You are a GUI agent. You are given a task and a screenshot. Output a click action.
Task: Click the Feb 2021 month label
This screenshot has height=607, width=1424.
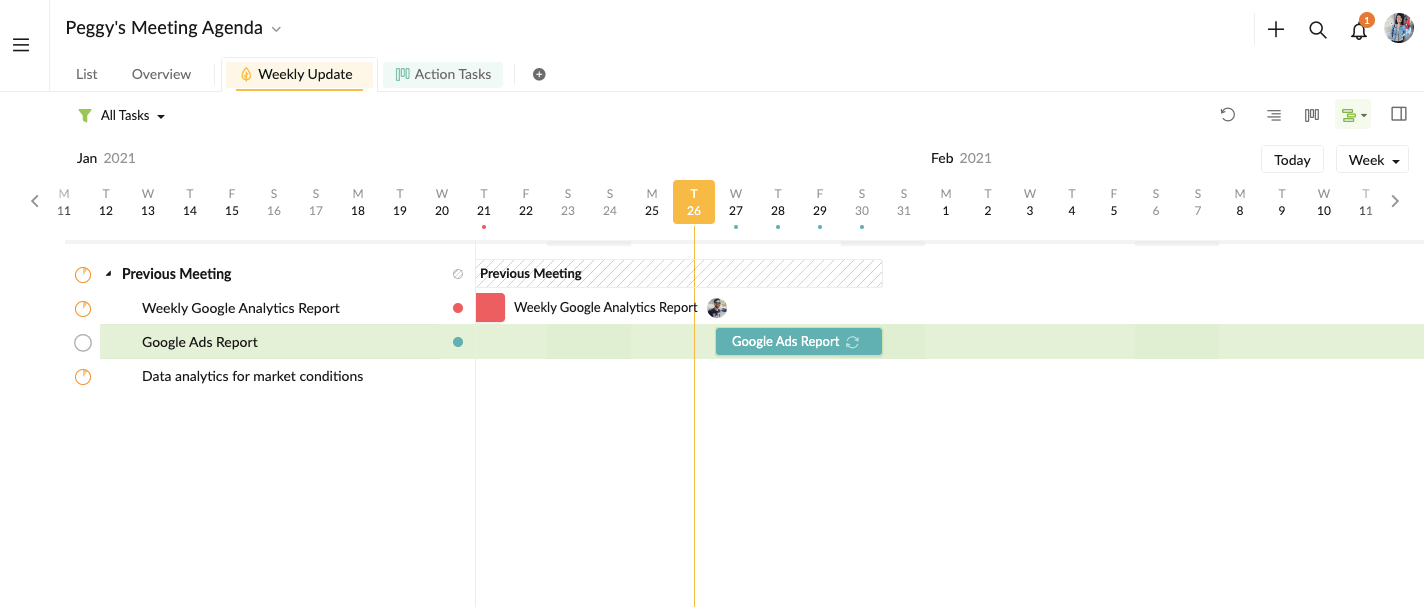point(961,158)
